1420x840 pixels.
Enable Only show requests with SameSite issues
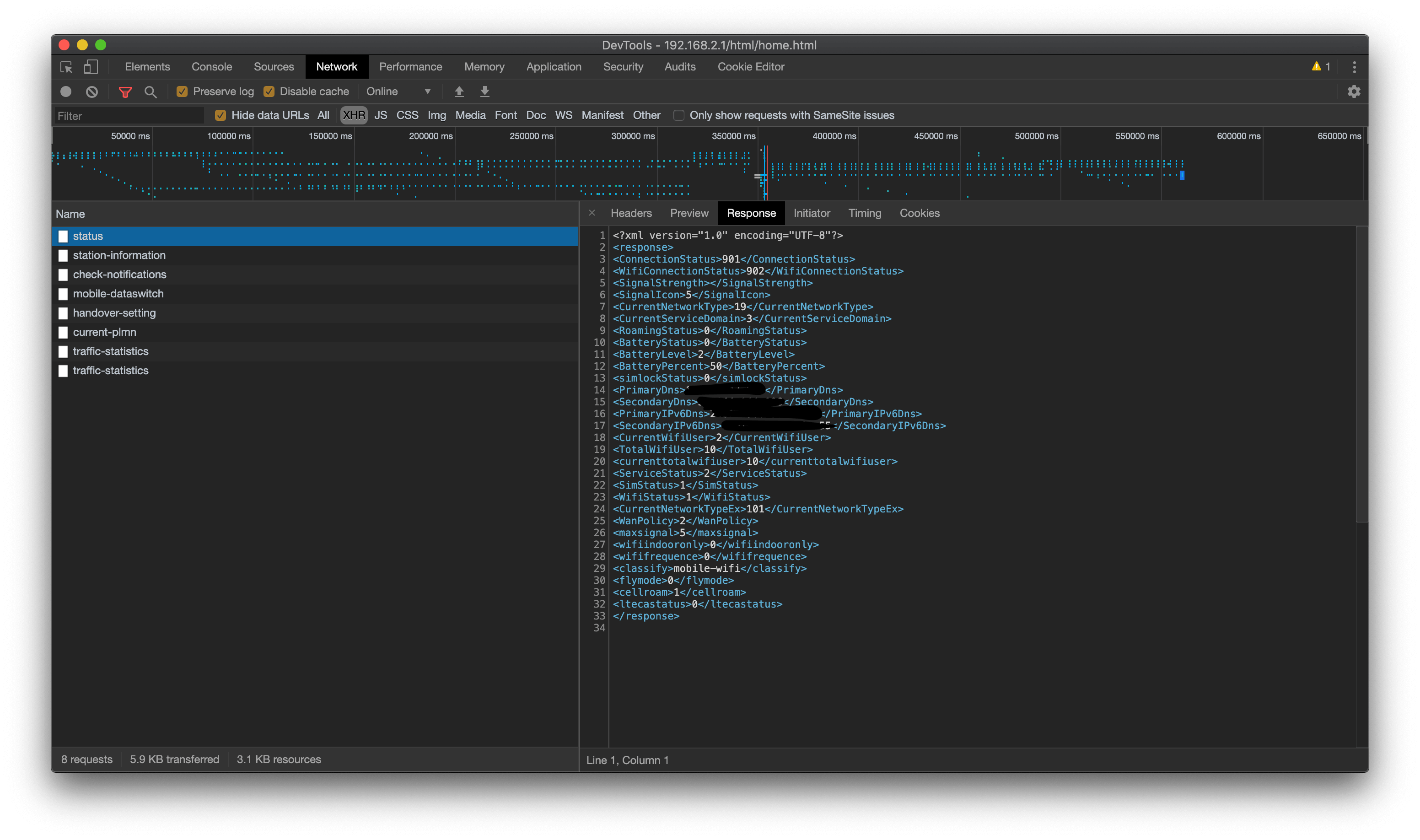[x=678, y=115]
